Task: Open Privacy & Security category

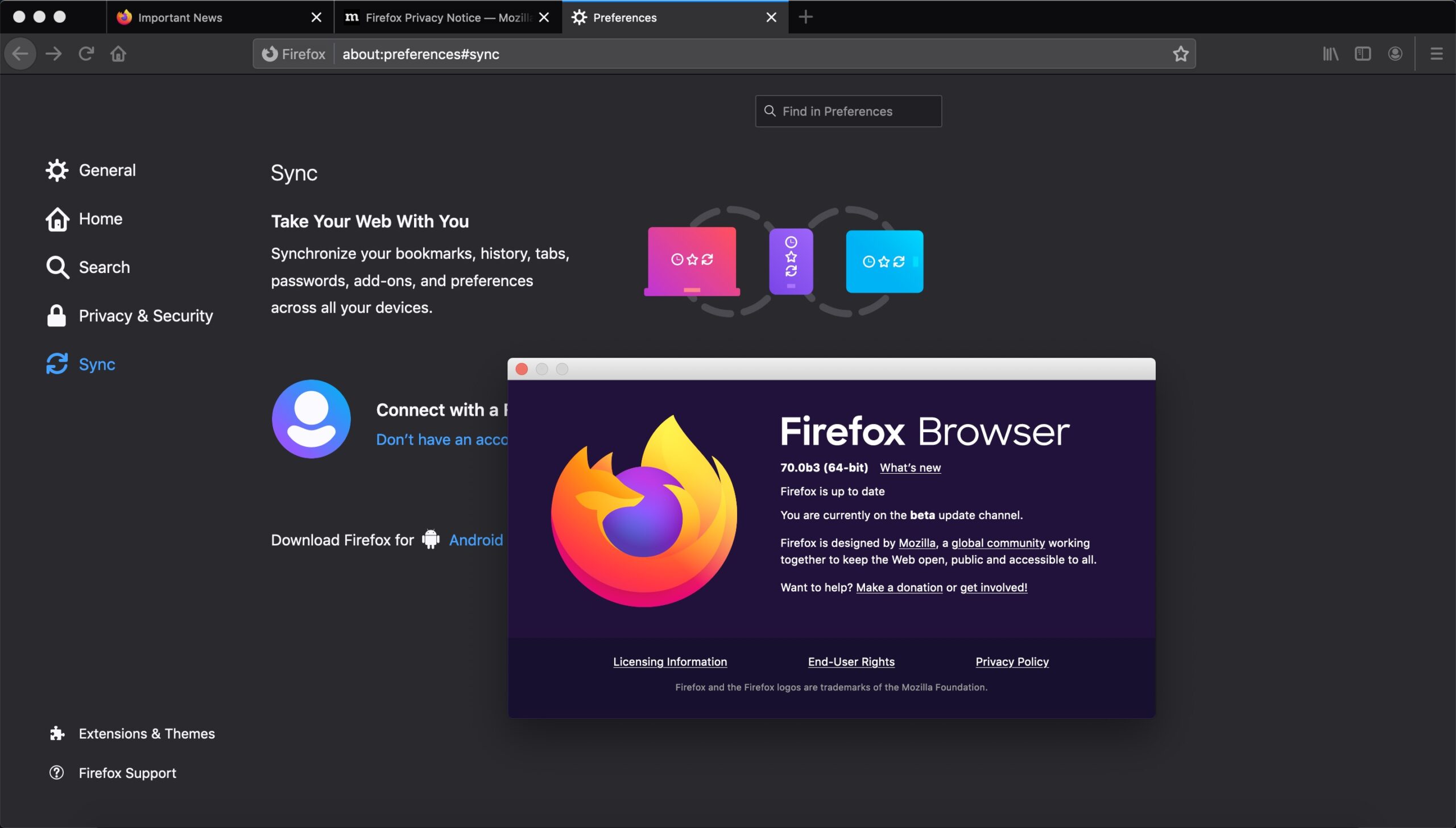Action: [130, 316]
